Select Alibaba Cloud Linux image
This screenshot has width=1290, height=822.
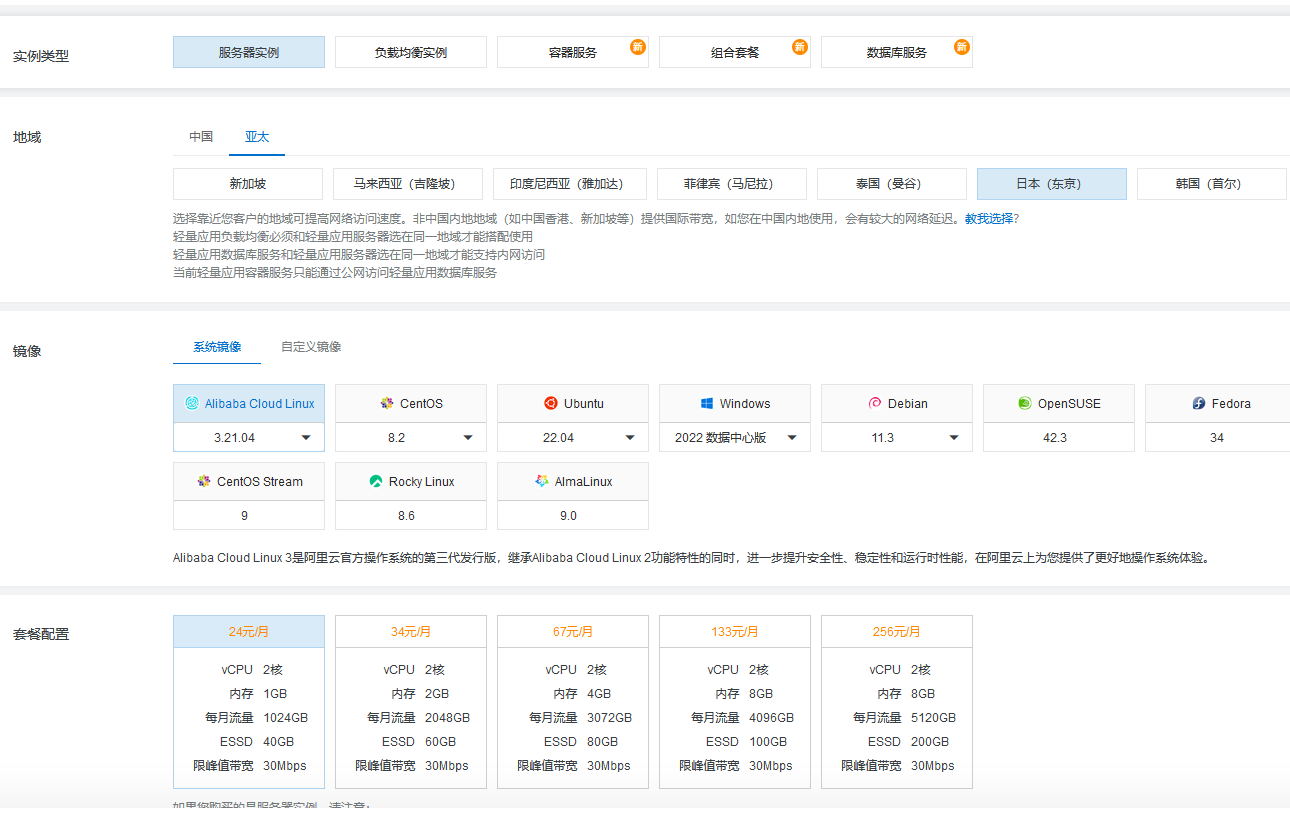click(x=249, y=404)
